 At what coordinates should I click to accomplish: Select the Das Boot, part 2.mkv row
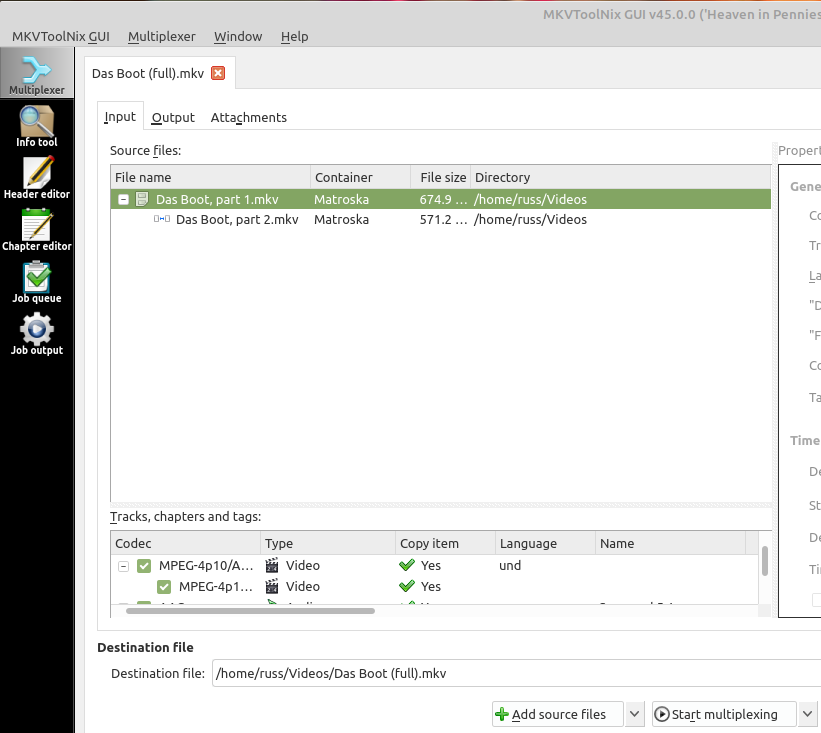pos(441,219)
